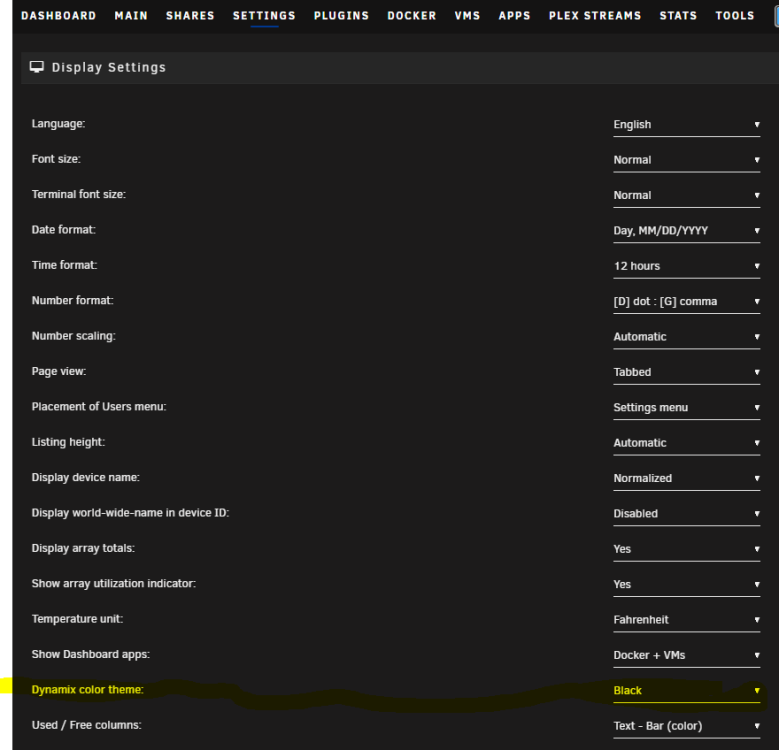This screenshot has width=779, height=750.
Task: Open the Number scaling dropdown
Action: click(x=687, y=337)
